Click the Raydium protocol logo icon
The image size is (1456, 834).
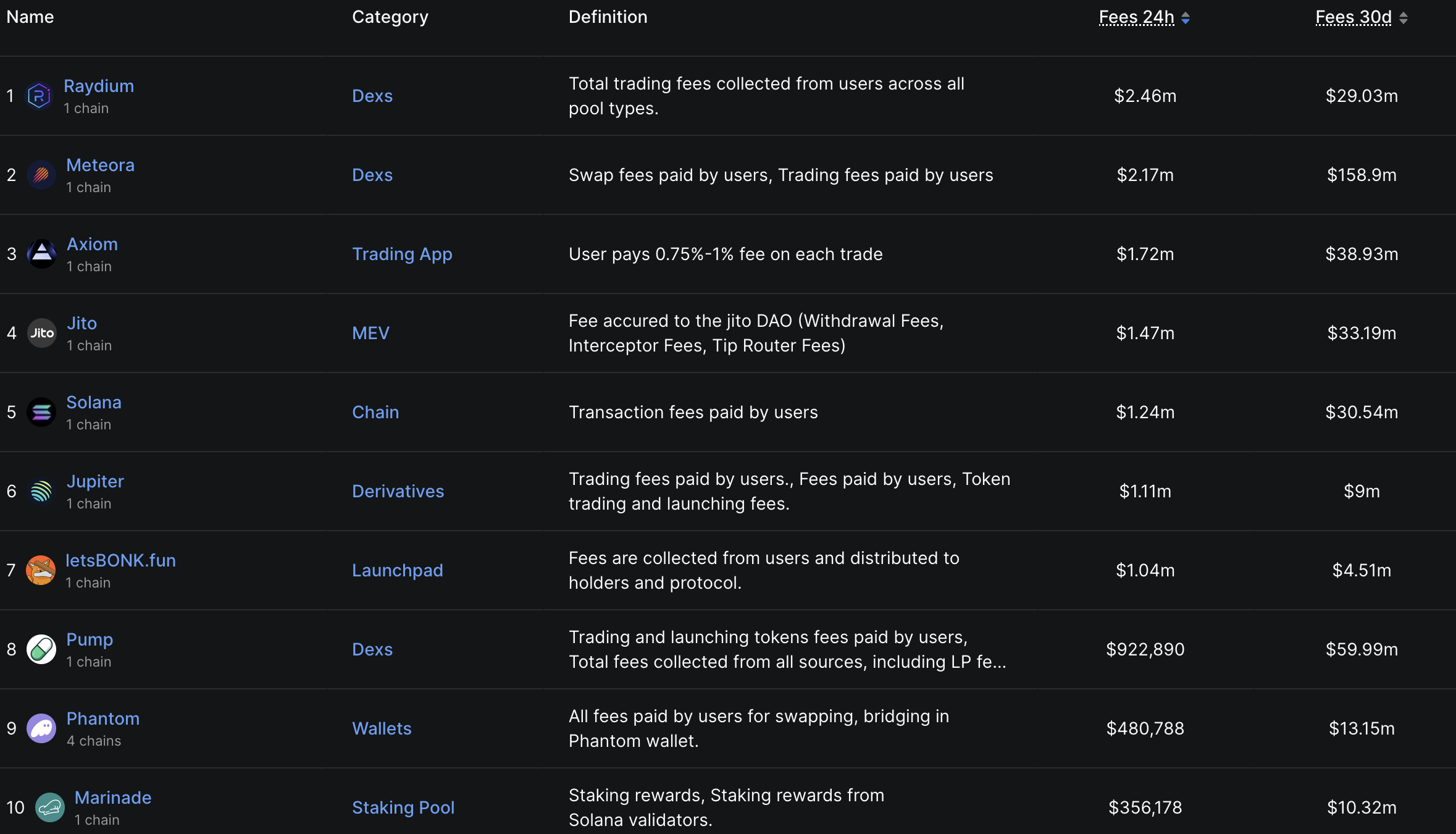39,96
